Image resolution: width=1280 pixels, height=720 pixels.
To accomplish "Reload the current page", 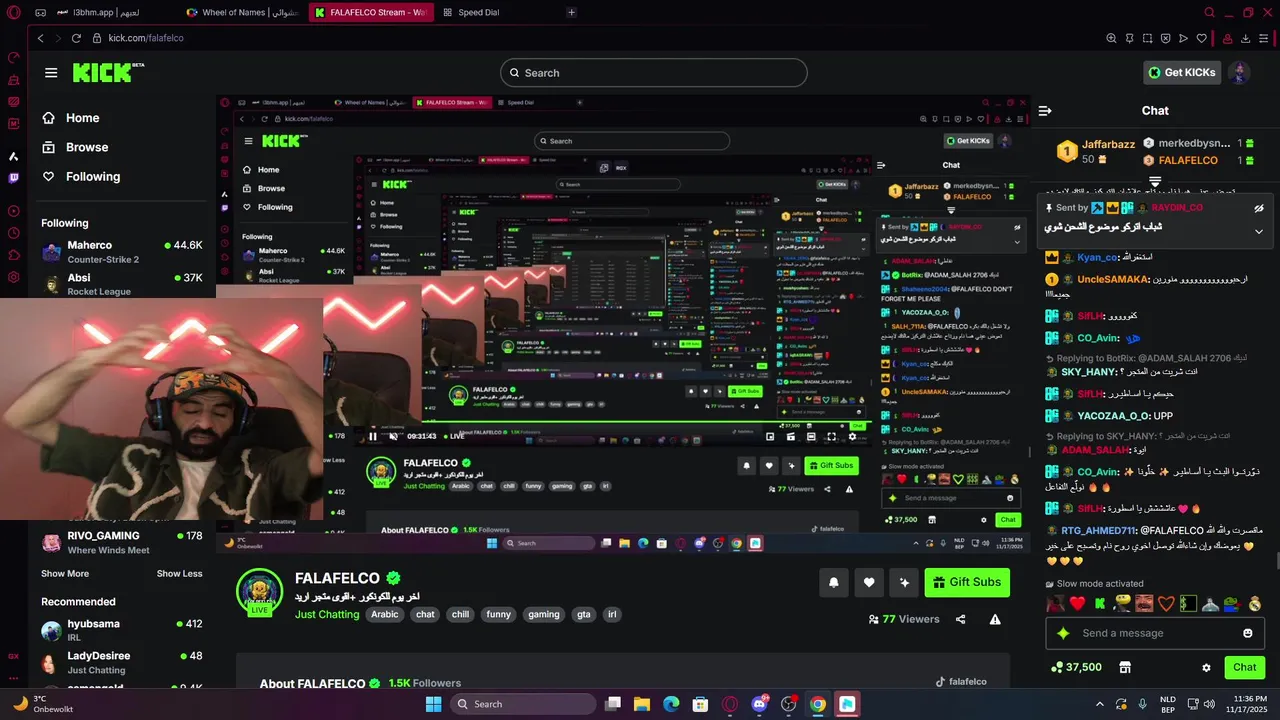I will pos(76,38).
